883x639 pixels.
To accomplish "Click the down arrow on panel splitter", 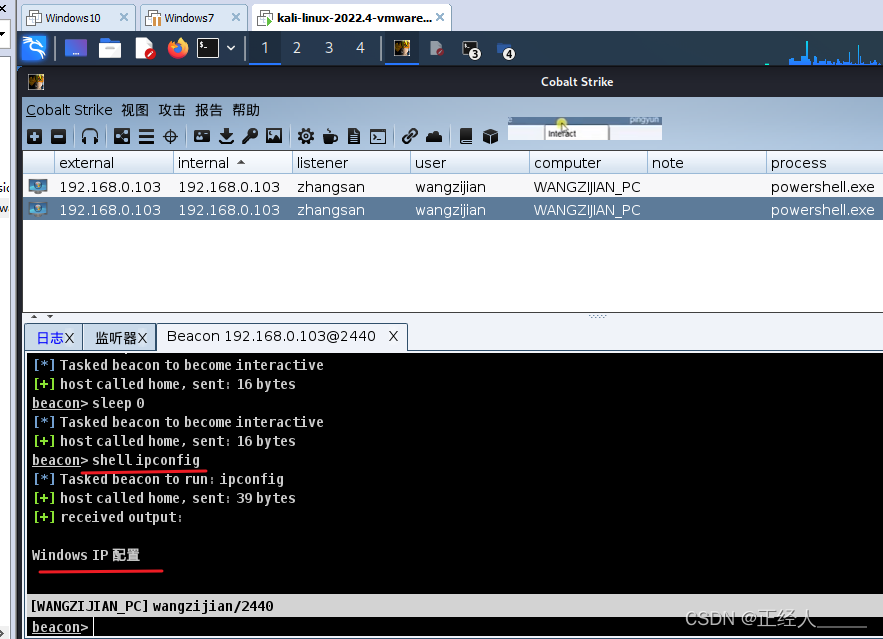I will click(50, 317).
